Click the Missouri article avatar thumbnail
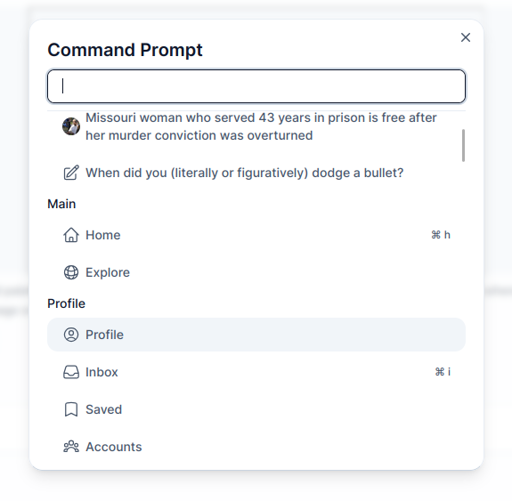The height and width of the screenshot is (501, 512). point(71,126)
